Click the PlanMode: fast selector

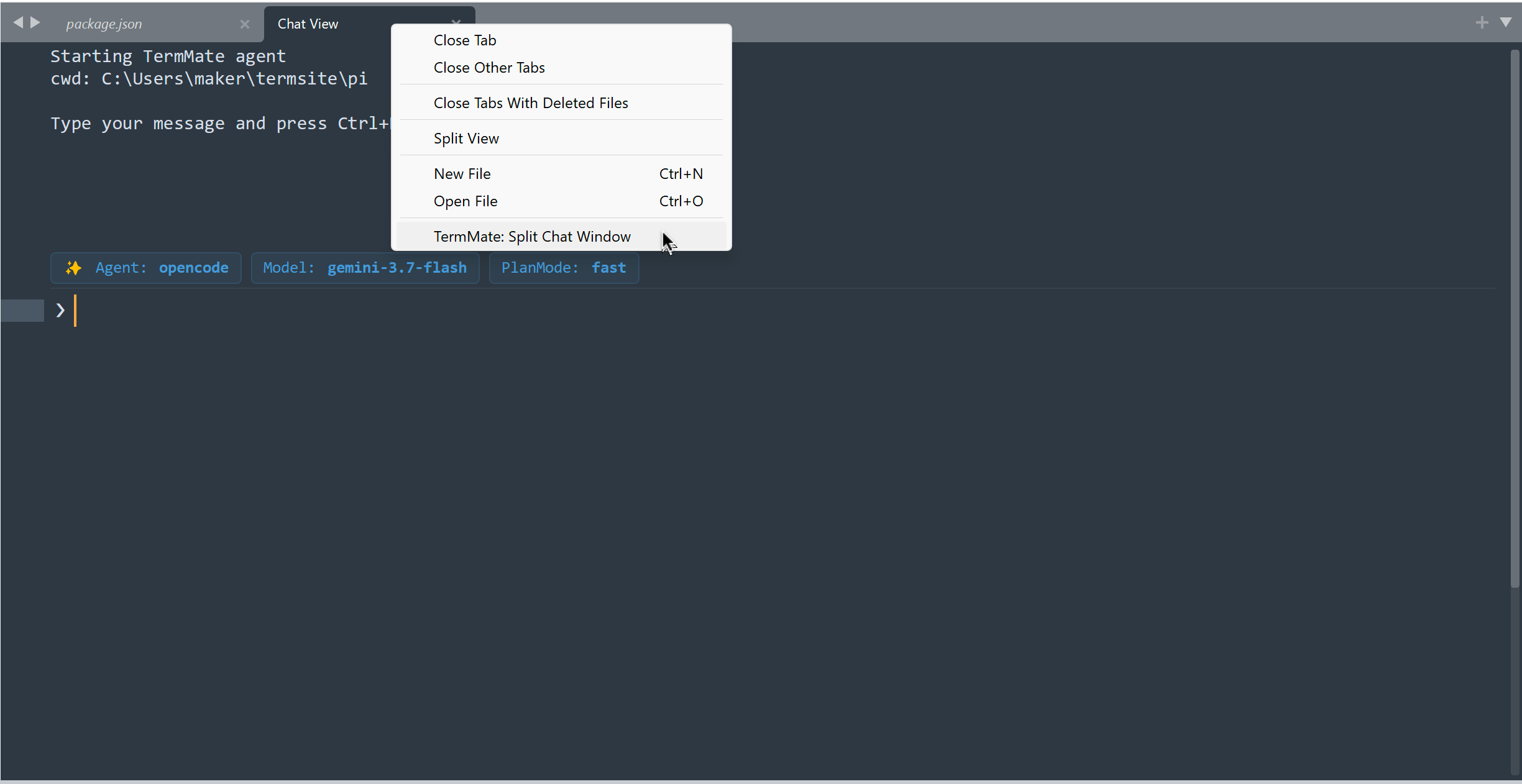(x=564, y=268)
